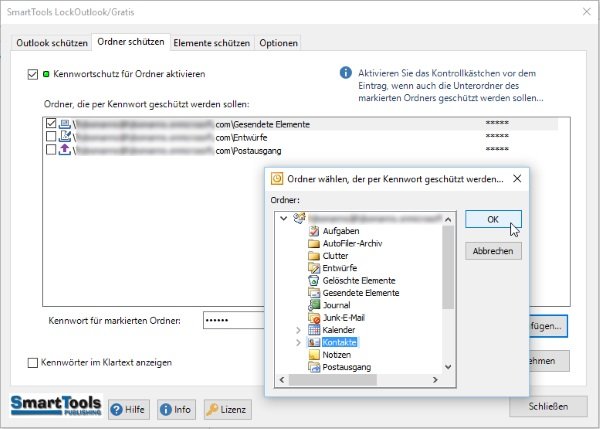The width and height of the screenshot is (600, 429).
Task: Click the Kennwort für markierten Ordner field
Action: (x=234, y=320)
